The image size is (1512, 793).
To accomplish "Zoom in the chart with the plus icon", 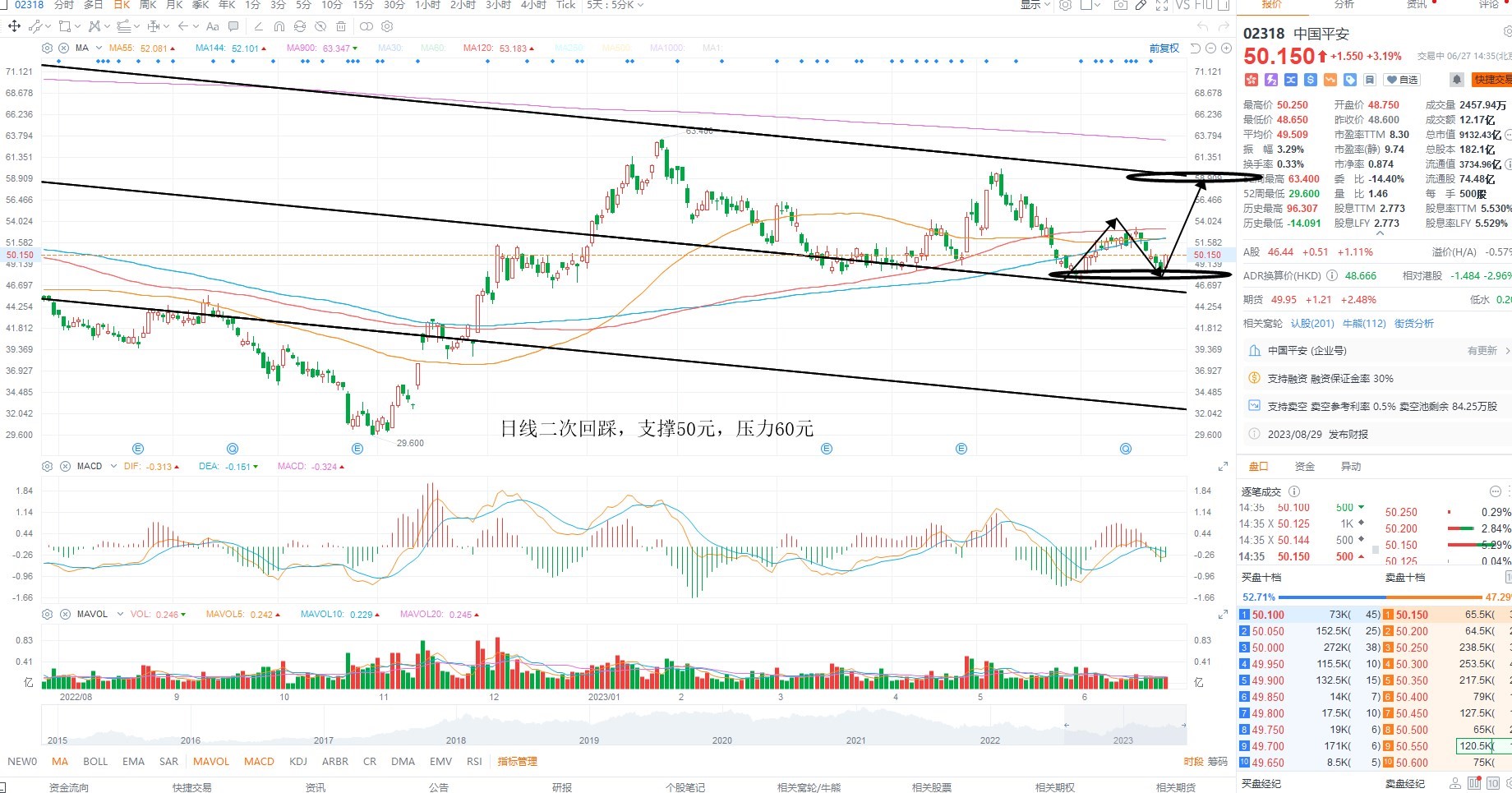I will [1226, 48].
